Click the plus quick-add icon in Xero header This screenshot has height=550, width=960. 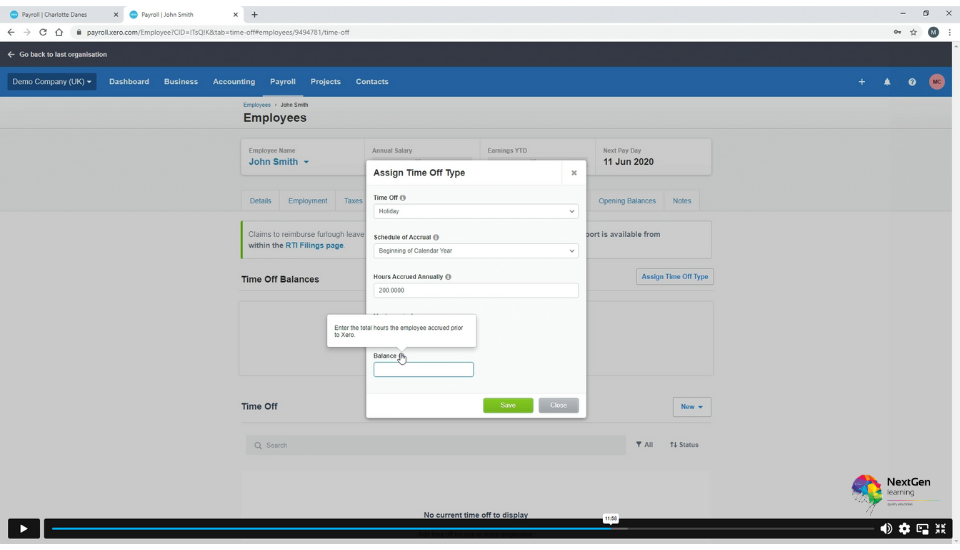pyautogui.click(x=862, y=82)
